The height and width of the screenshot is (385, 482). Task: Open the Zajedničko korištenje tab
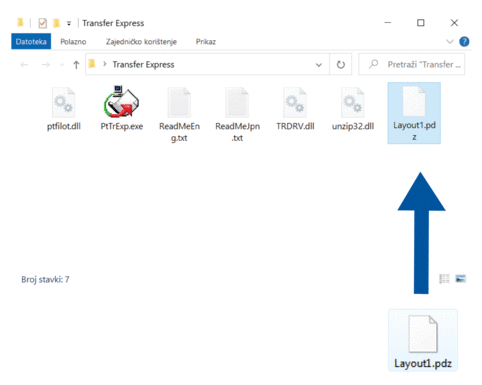[141, 42]
